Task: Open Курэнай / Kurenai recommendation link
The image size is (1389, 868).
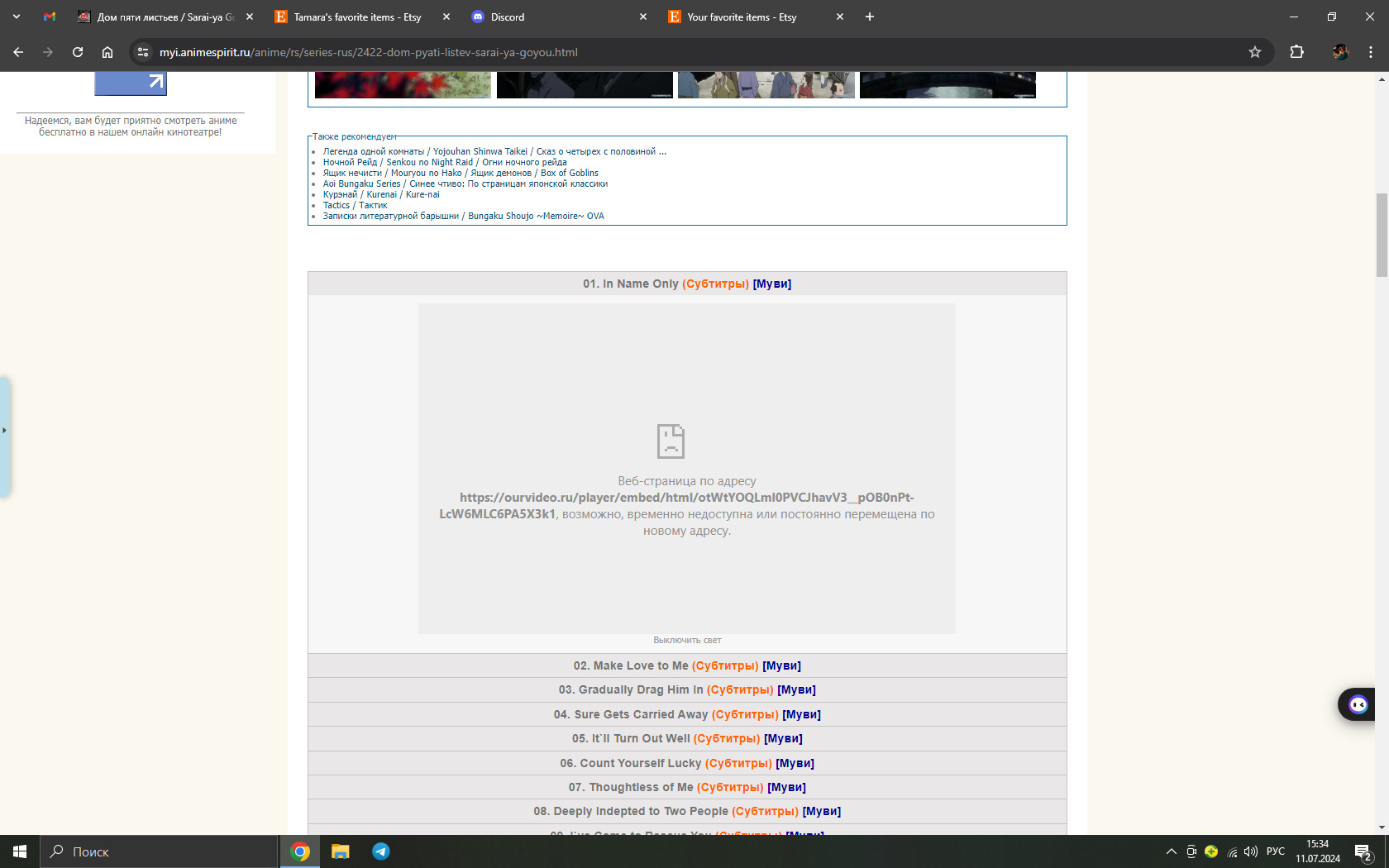Action: coord(380,194)
